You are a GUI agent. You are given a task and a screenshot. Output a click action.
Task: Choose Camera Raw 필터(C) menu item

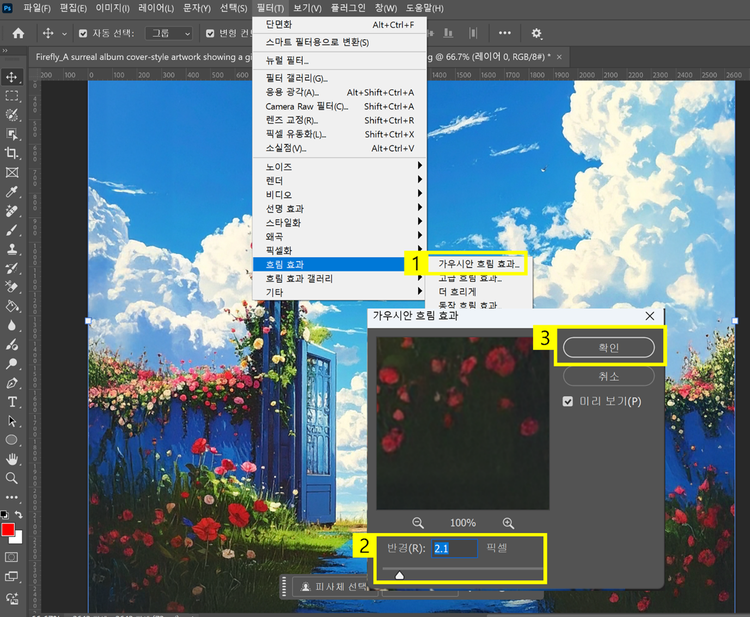coord(339,106)
